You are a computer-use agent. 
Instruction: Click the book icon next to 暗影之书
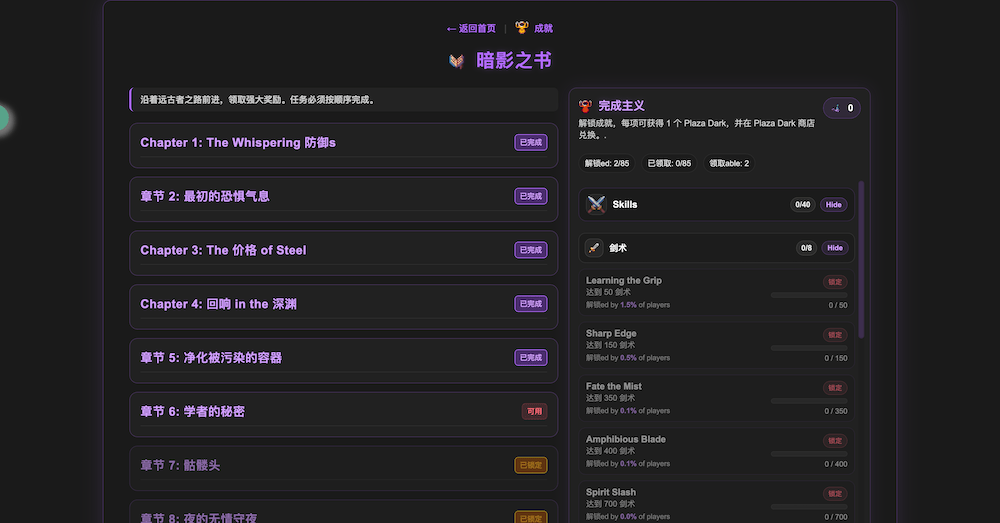(456, 61)
